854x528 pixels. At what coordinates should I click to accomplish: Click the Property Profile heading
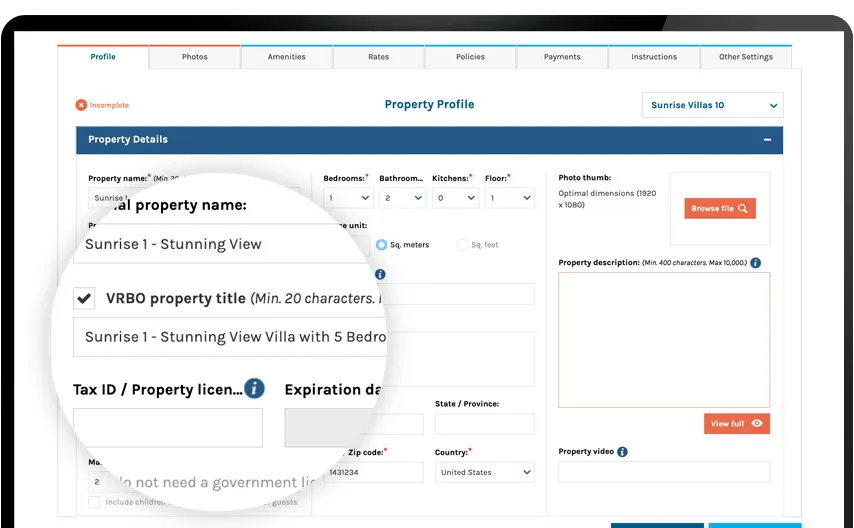tap(429, 105)
